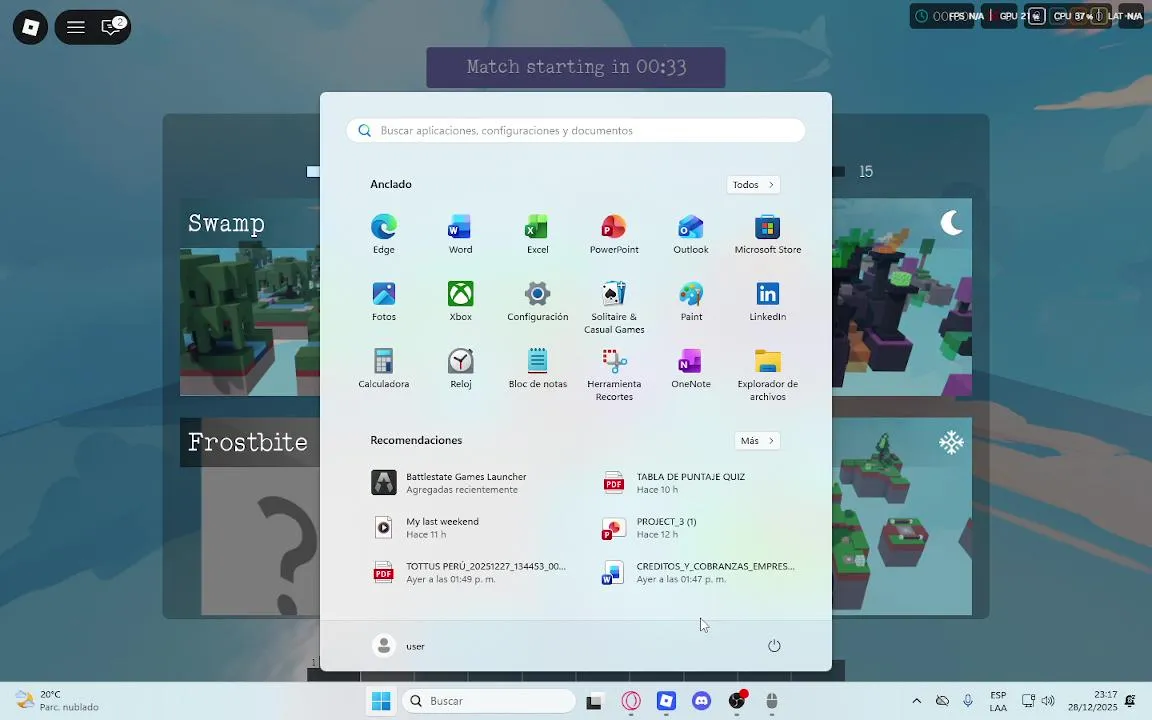This screenshot has height=720, width=1152.
Task: Vote for the Frostbite map
Action: click(x=250, y=516)
